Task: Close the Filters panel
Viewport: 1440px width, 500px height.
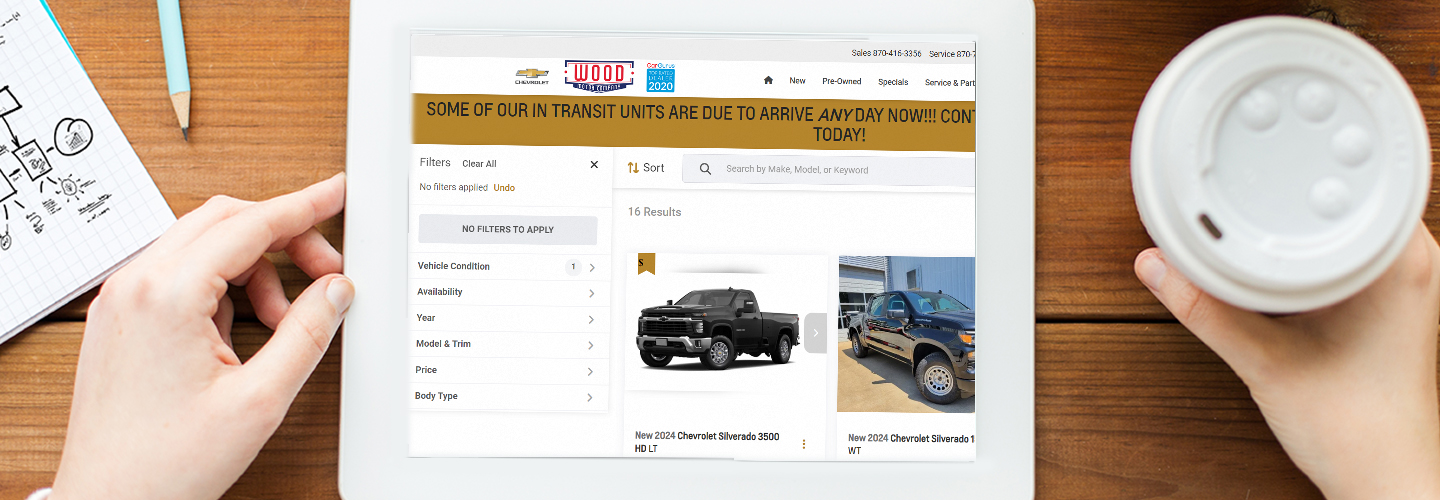Action: click(x=594, y=165)
